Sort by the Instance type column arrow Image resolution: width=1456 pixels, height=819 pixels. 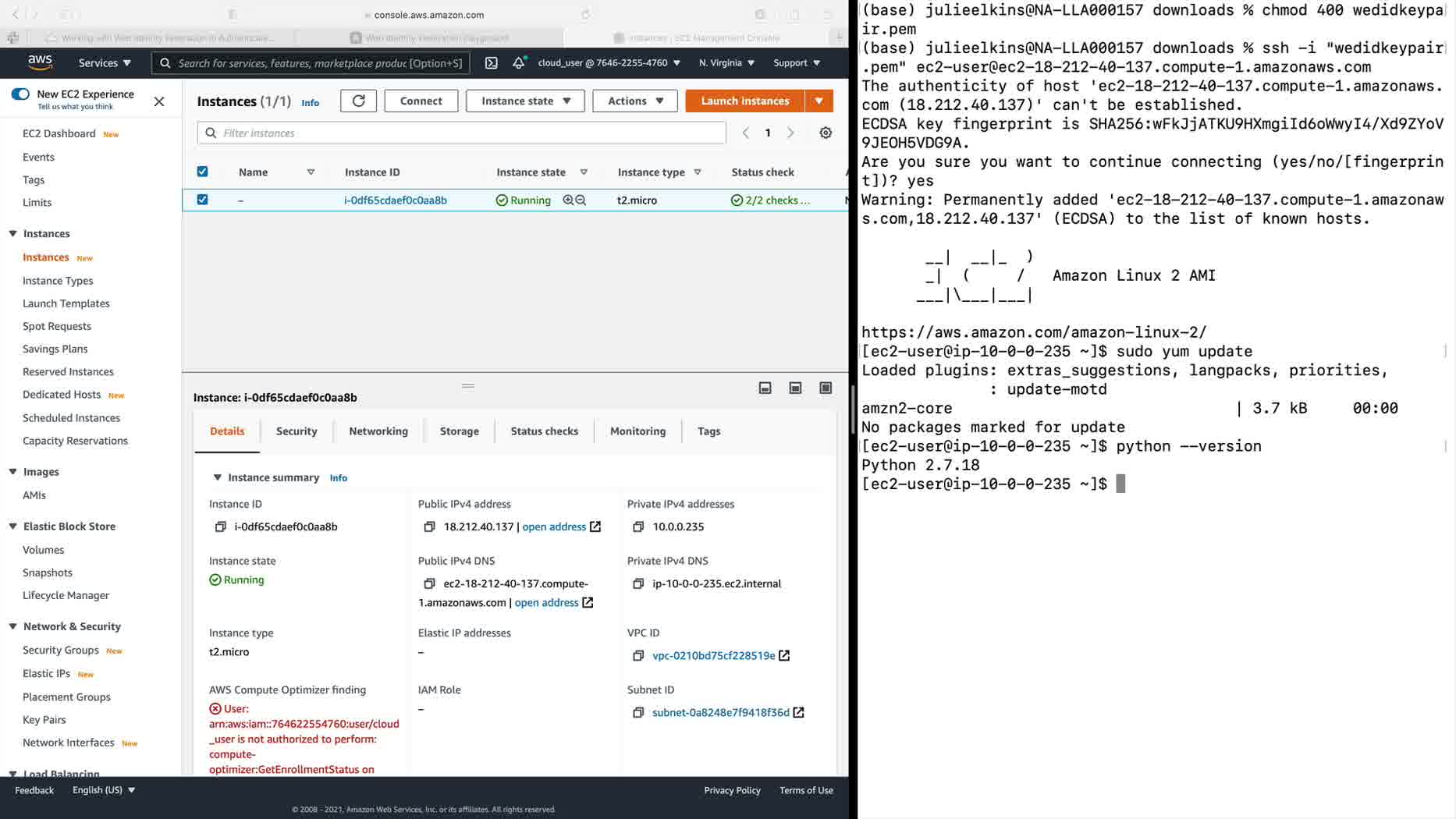coord(698,172)
